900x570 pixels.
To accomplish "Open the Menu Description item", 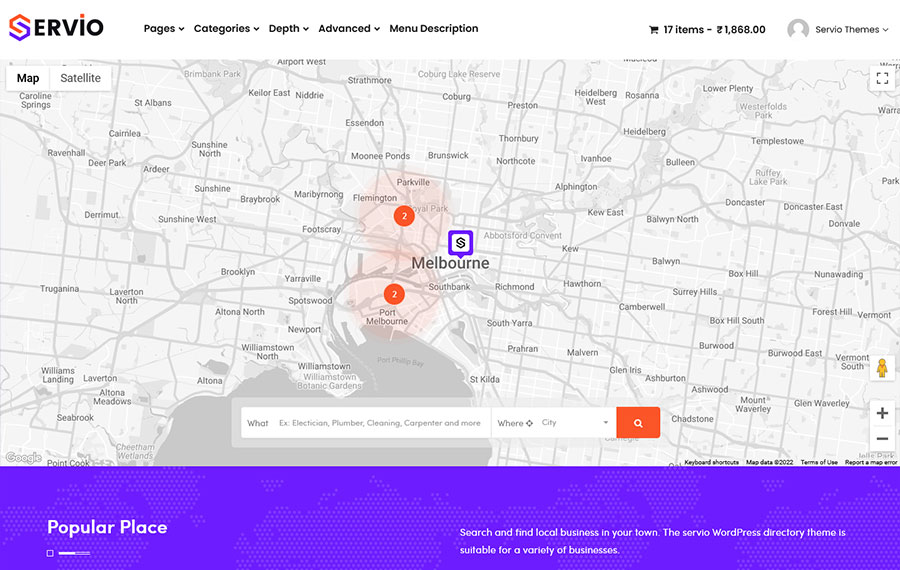I will tap(434, 29).
